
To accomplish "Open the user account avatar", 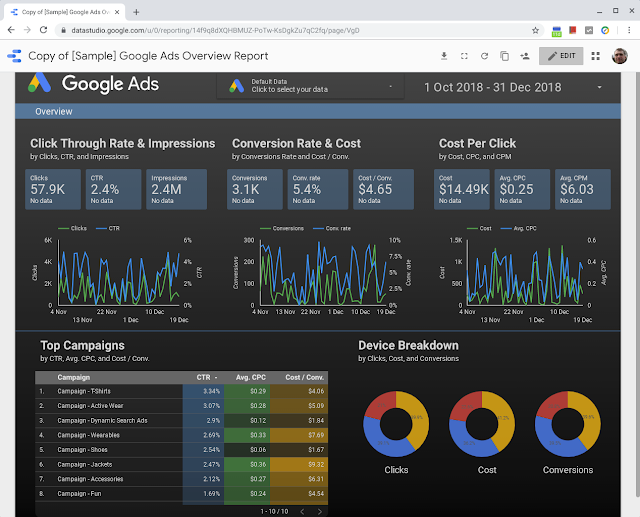I will coord(620,56).
